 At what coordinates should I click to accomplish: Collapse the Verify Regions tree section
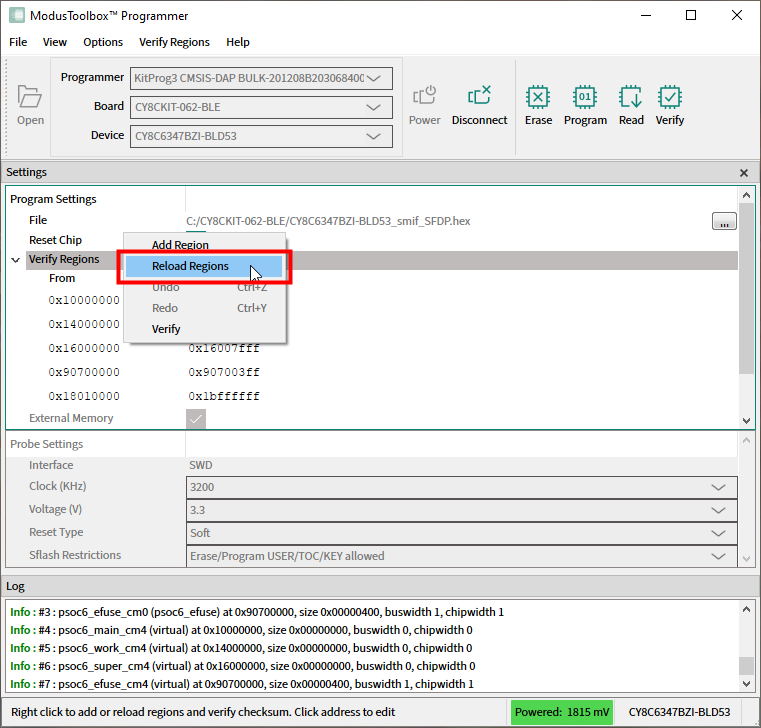(x=16, y=260)
